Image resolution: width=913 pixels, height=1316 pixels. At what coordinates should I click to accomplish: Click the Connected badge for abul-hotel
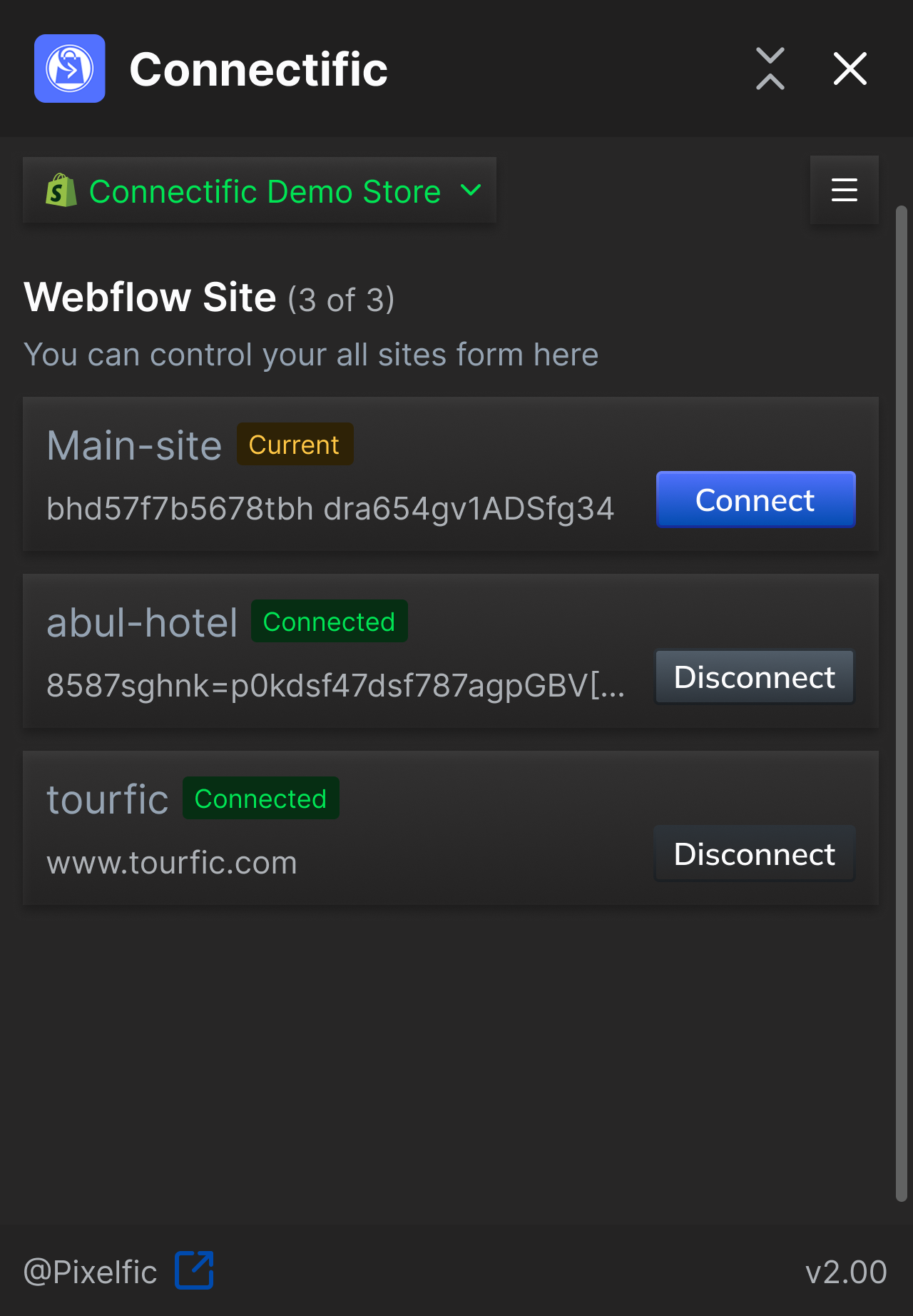(x=329, y=621)
